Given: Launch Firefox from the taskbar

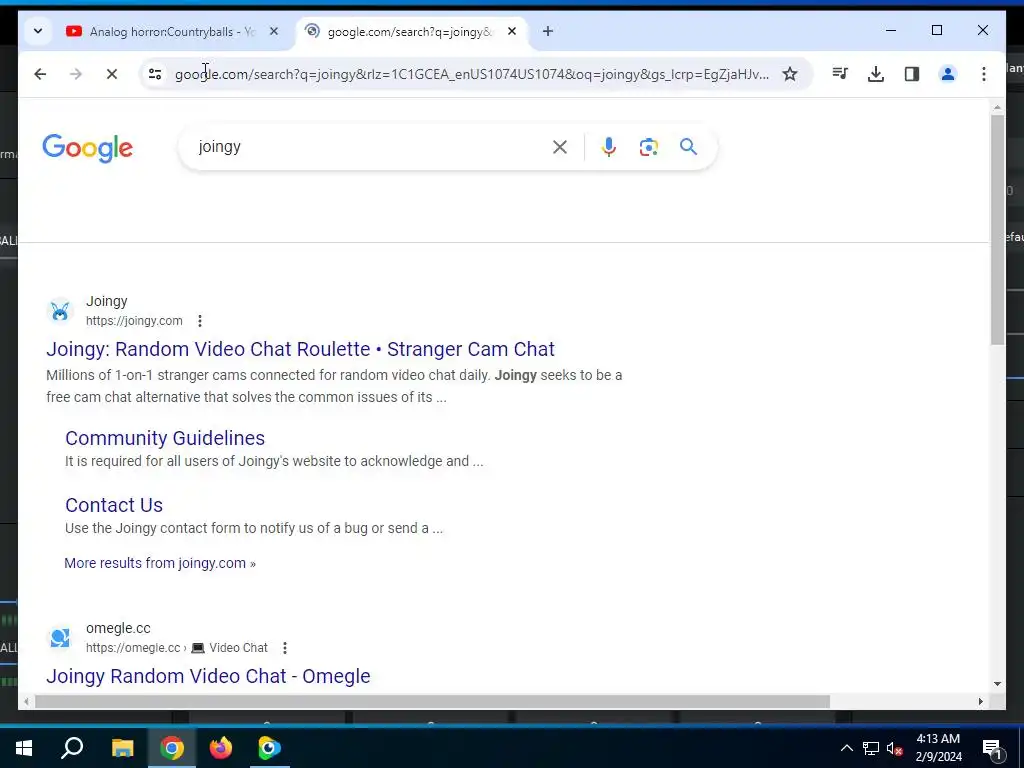Looking at the screenshot, I should [221, 748].
